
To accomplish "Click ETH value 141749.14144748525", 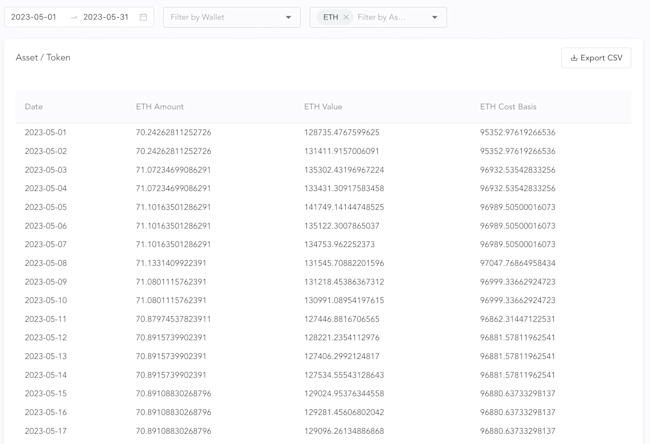I will [344, 207].
